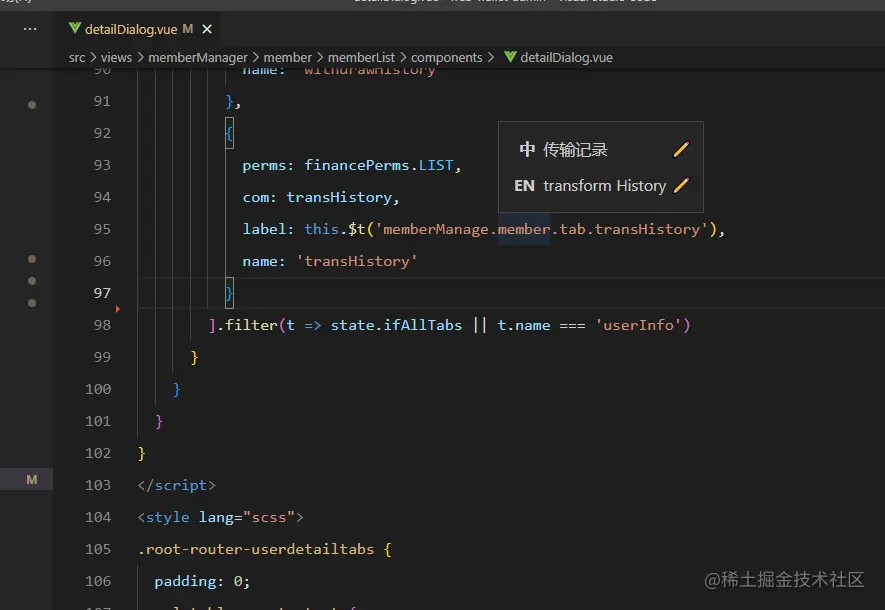
Task: Edit the English translation pencil icon
Action: click(681, 185)
